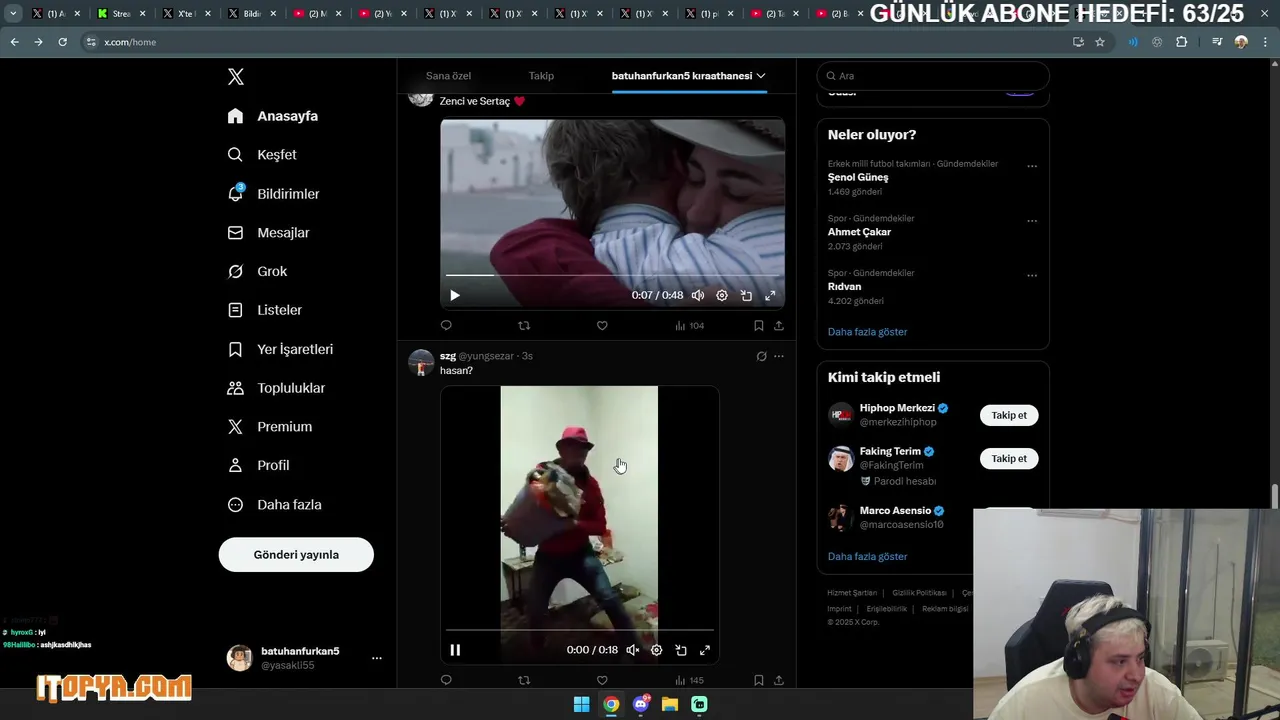1280x720 pixels.
Task: Follow Faking Terim with Takip et
Action: pos(1009,458)
